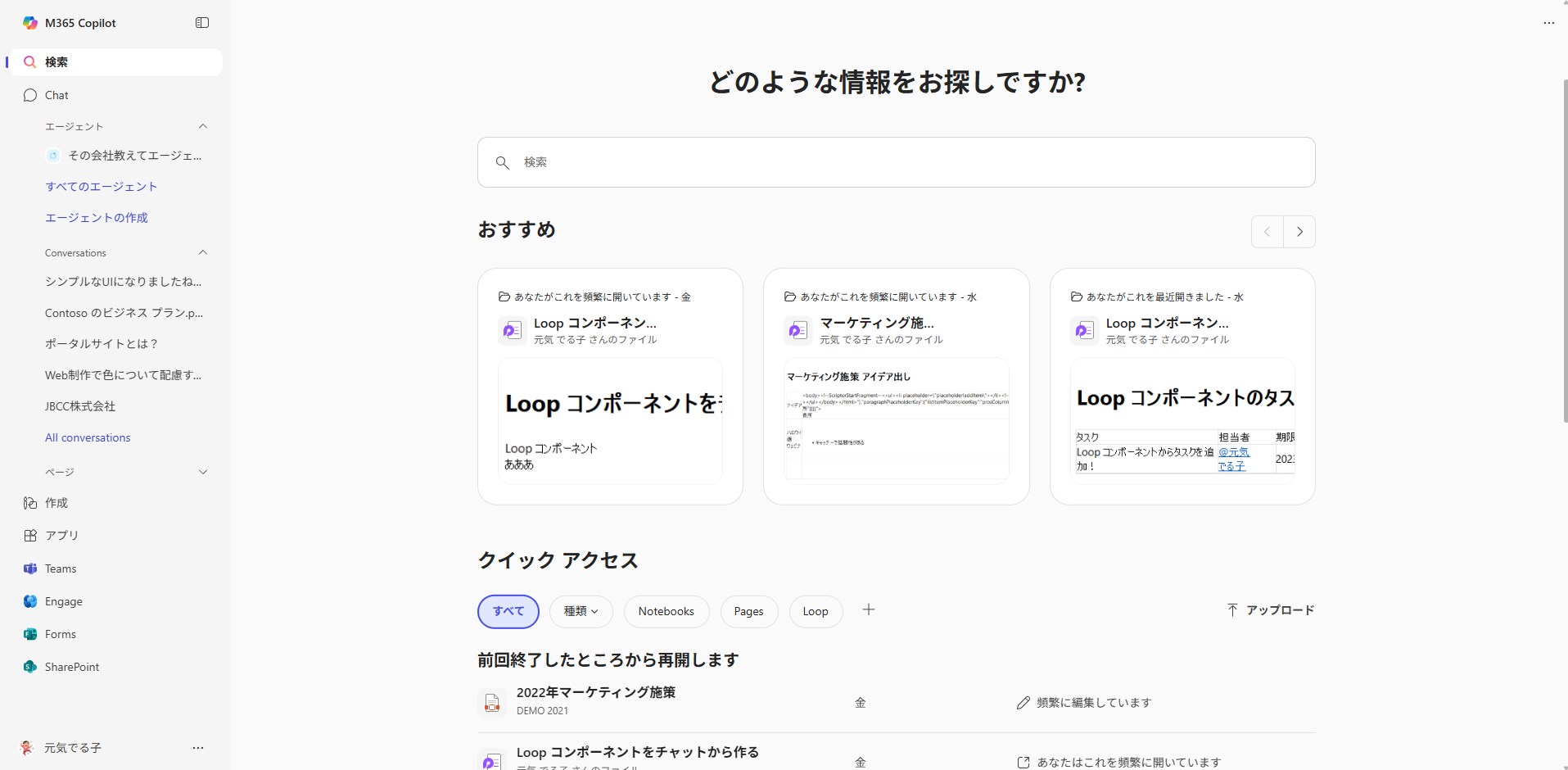Collapse the Conversations section
Viewport: 1568px width, 770px height.
203,252
